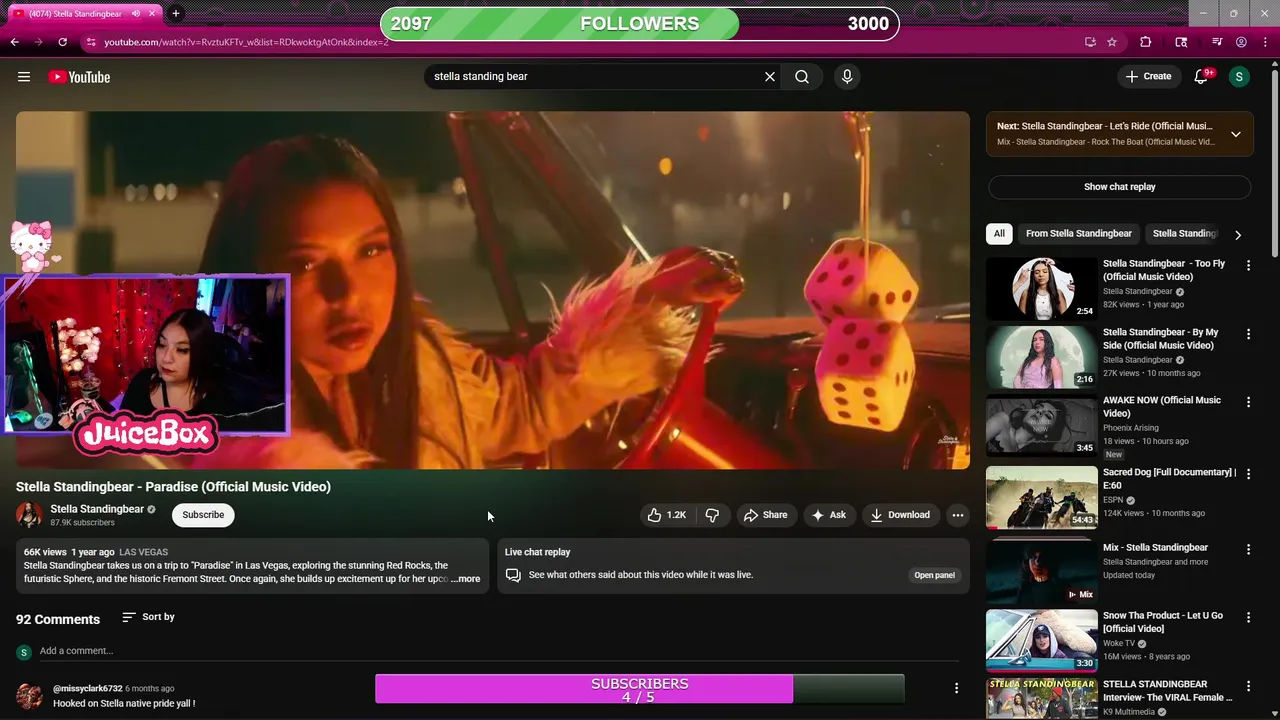The width and height of the screenshot is (1280, 720).
Task: Open AWAKE NOW video thumbnail
Action: [1041, 425]
